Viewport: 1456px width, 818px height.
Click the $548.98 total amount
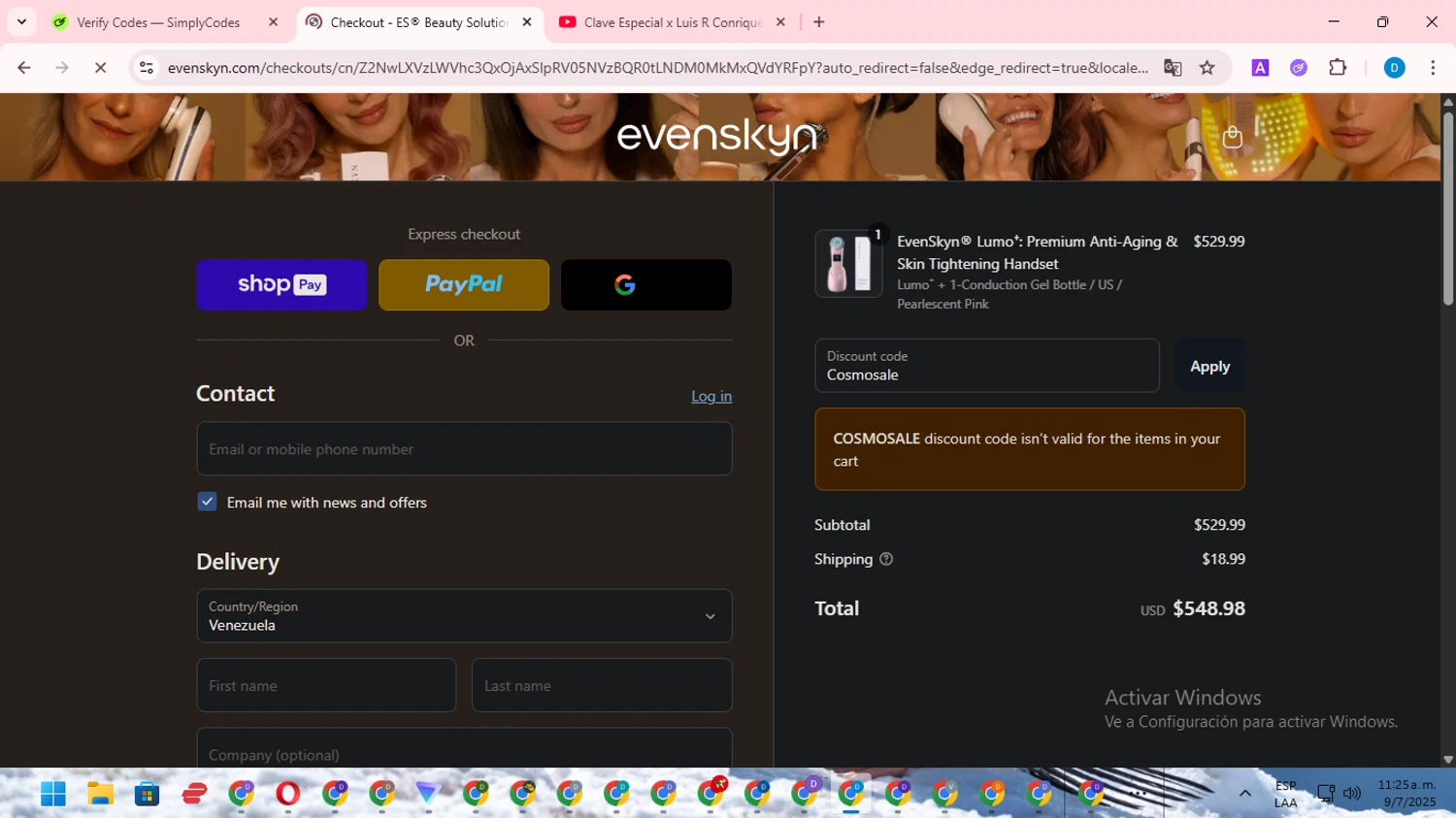pyautogui.click(x=1208, y=608)
